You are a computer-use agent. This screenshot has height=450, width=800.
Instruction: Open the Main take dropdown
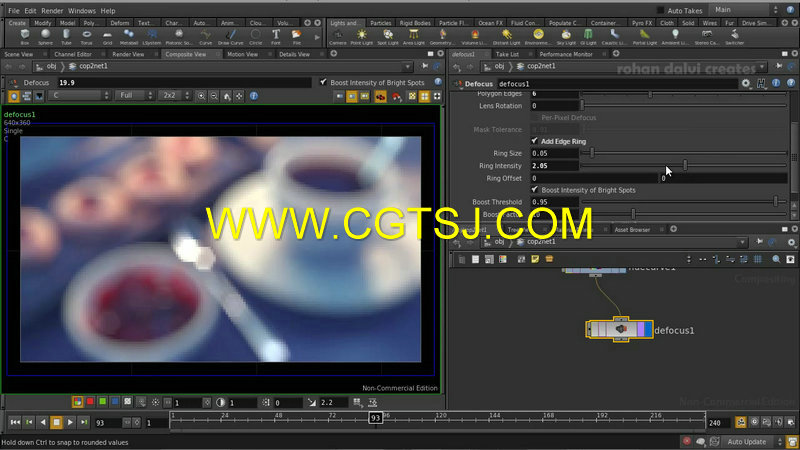coord(745,10)
